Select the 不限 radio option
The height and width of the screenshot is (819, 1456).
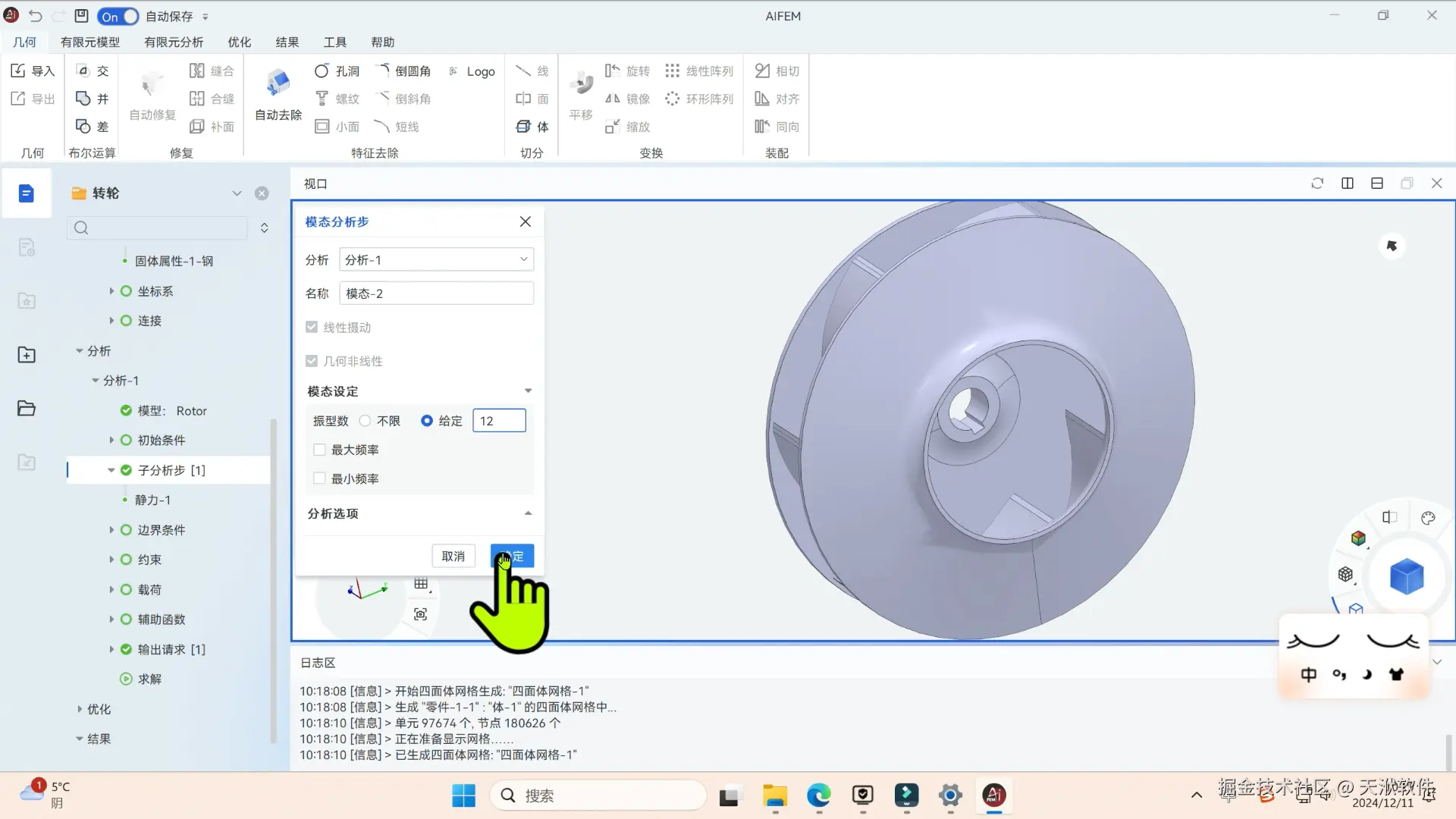pyautogui.click(x=366, y=421)
